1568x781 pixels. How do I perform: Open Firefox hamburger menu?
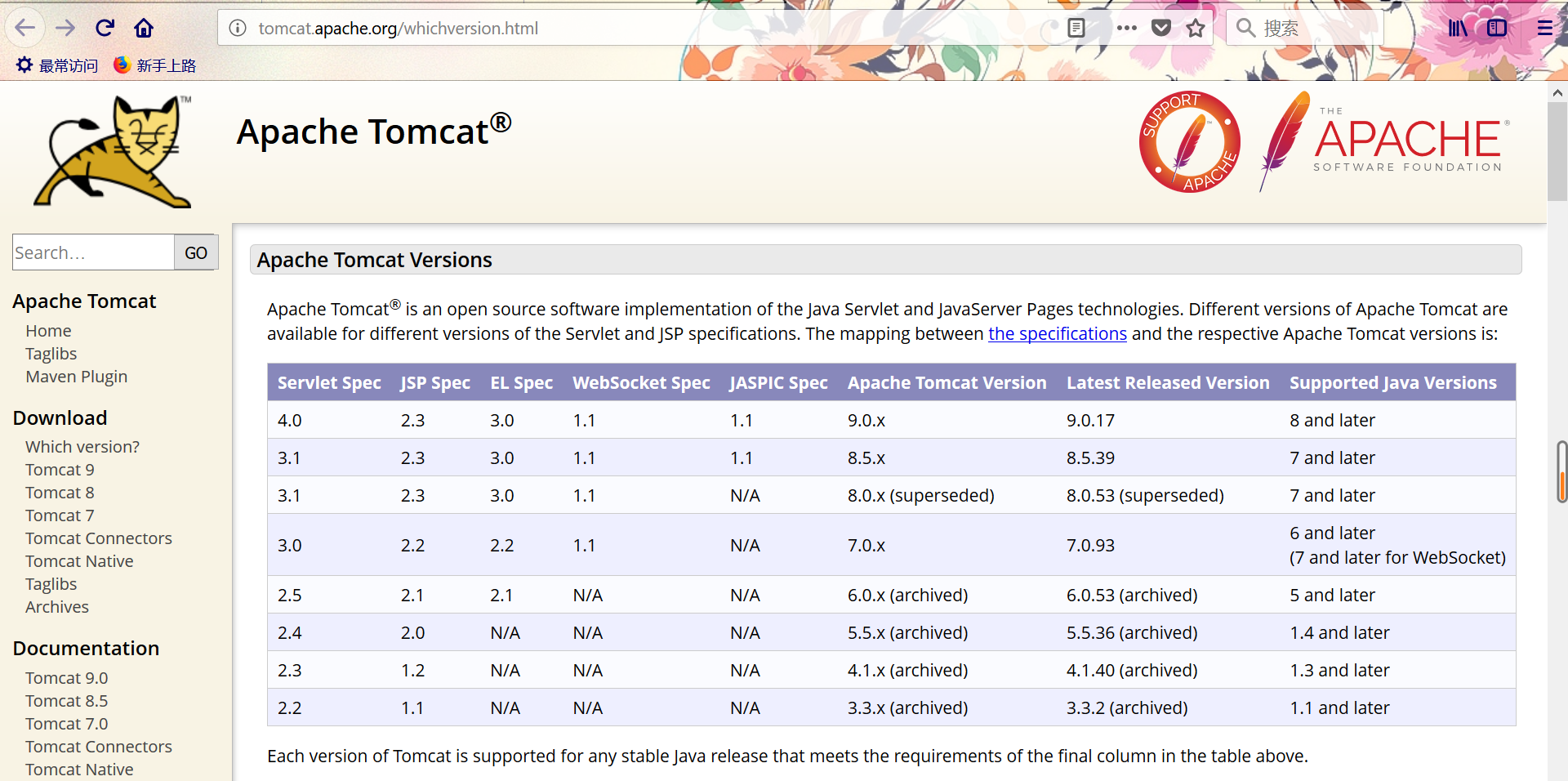point(1544,29)
